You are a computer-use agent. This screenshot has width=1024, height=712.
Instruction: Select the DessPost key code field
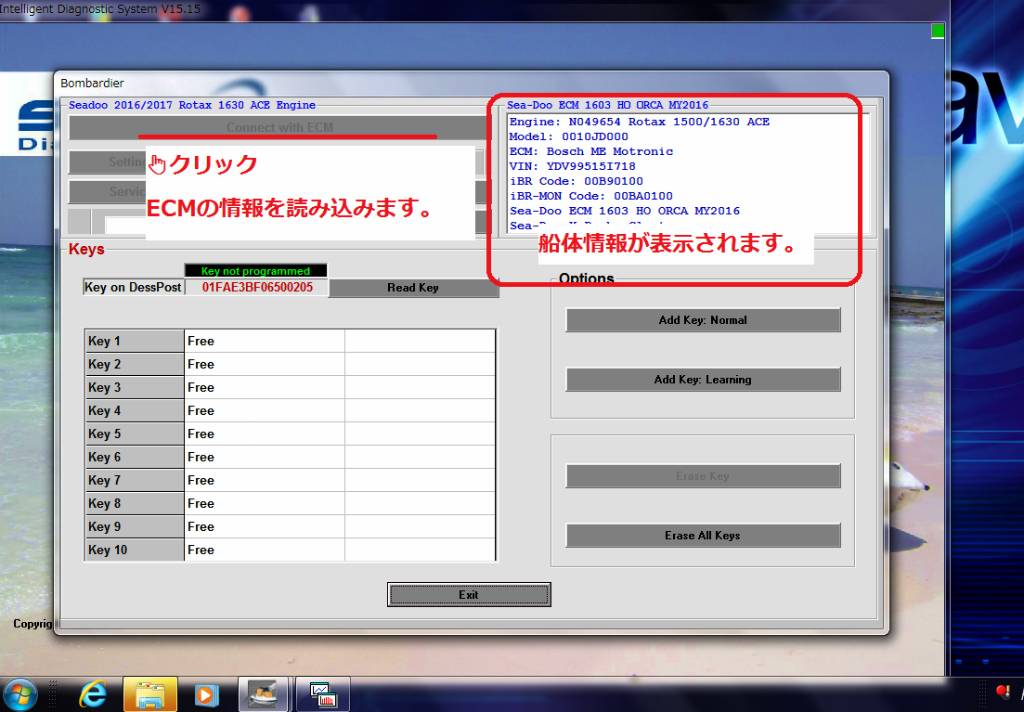tap(257, 287)
